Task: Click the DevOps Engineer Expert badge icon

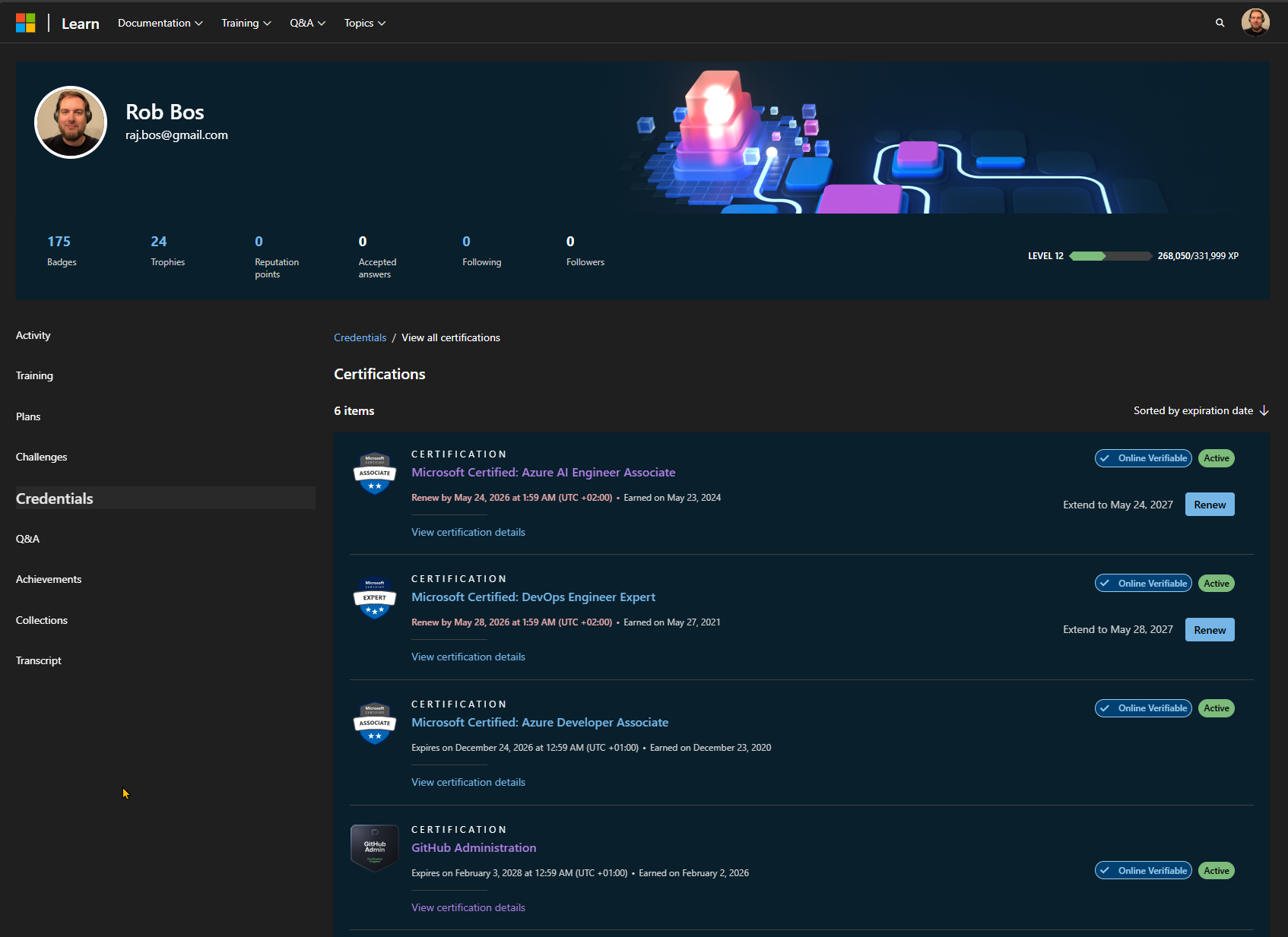Action: click(375, 598)
